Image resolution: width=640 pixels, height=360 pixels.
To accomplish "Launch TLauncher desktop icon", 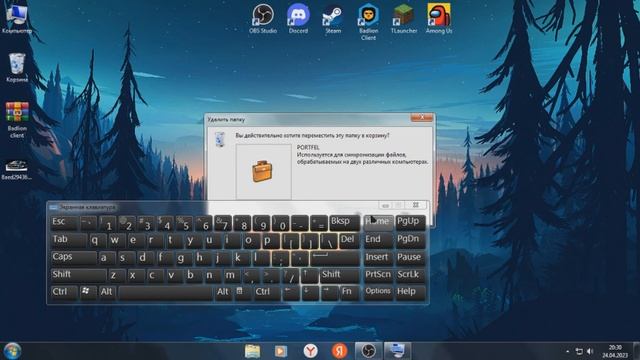I will pos(404,19).
